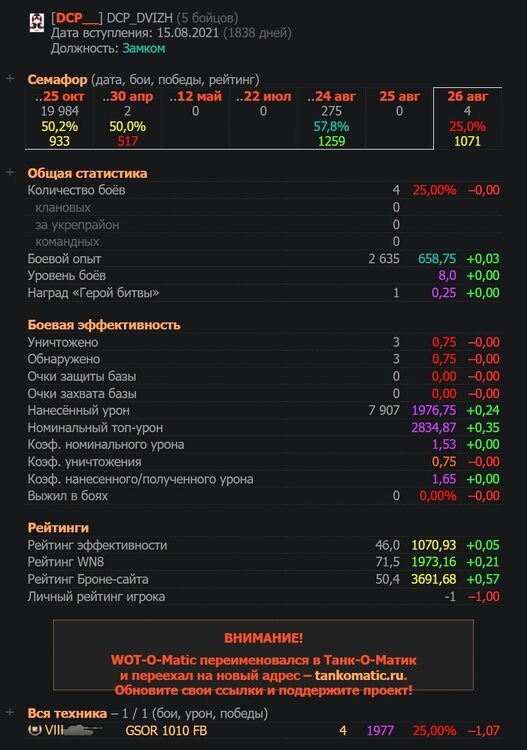
Task: Click the Очки защиты базы row
Action: pos(264,376)
